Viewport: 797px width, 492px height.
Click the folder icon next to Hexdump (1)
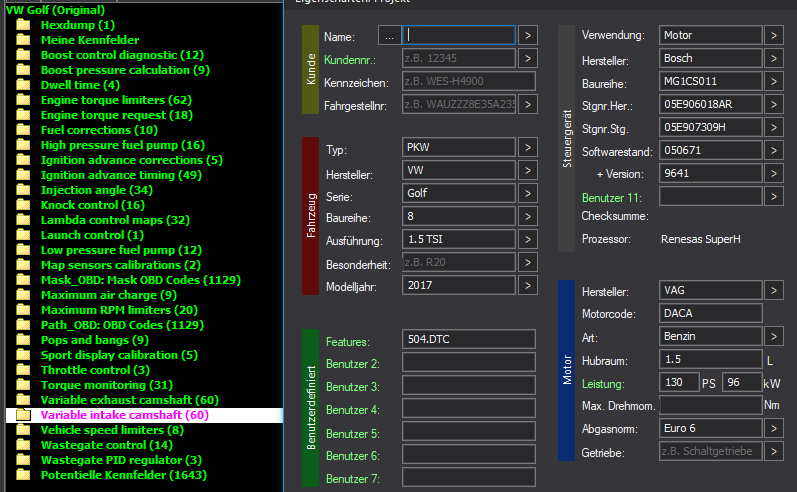(x=23, y=25)
